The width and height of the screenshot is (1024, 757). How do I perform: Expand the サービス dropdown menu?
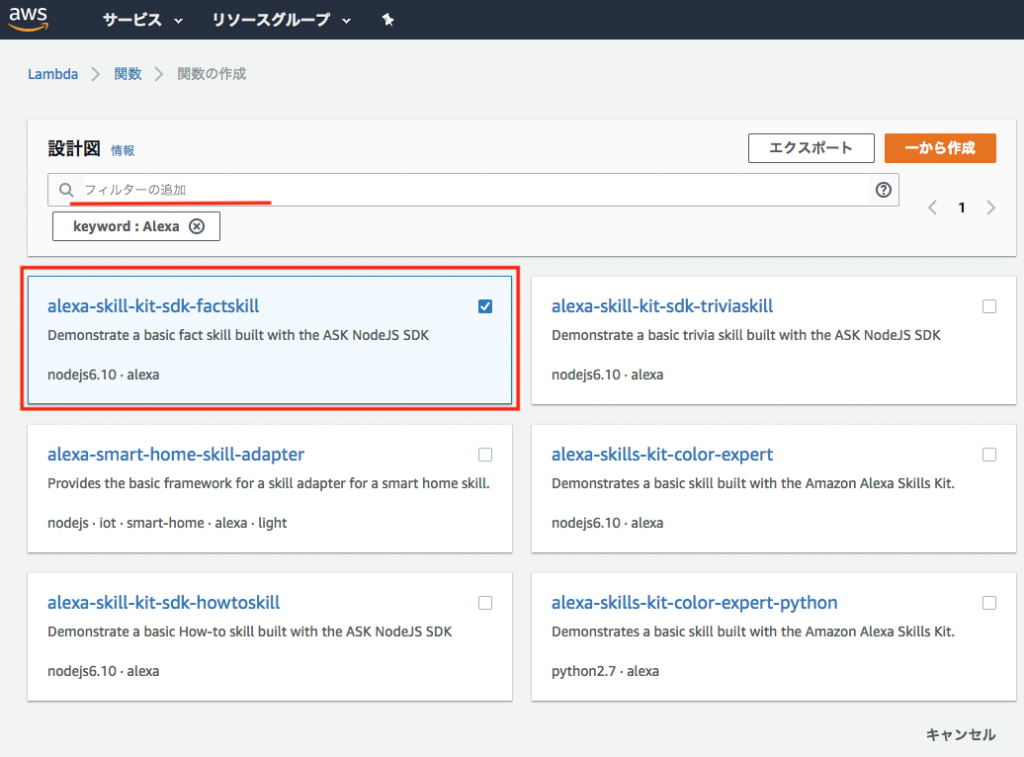(x=142, y=20)
